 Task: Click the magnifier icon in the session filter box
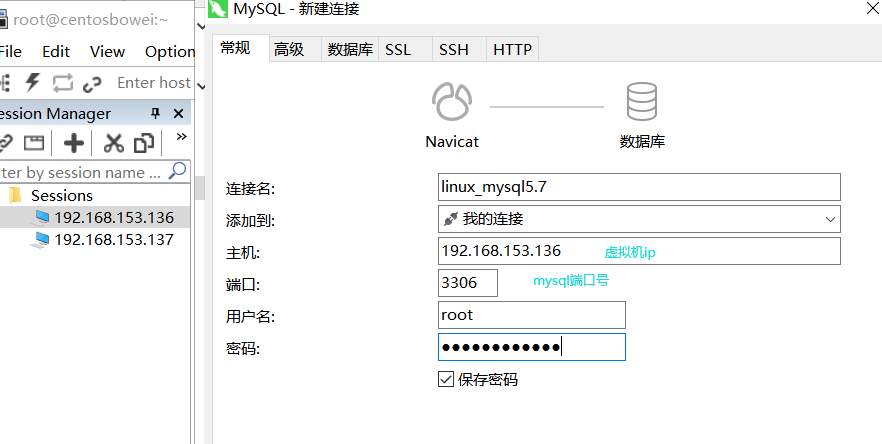click(x=177, y=171)
